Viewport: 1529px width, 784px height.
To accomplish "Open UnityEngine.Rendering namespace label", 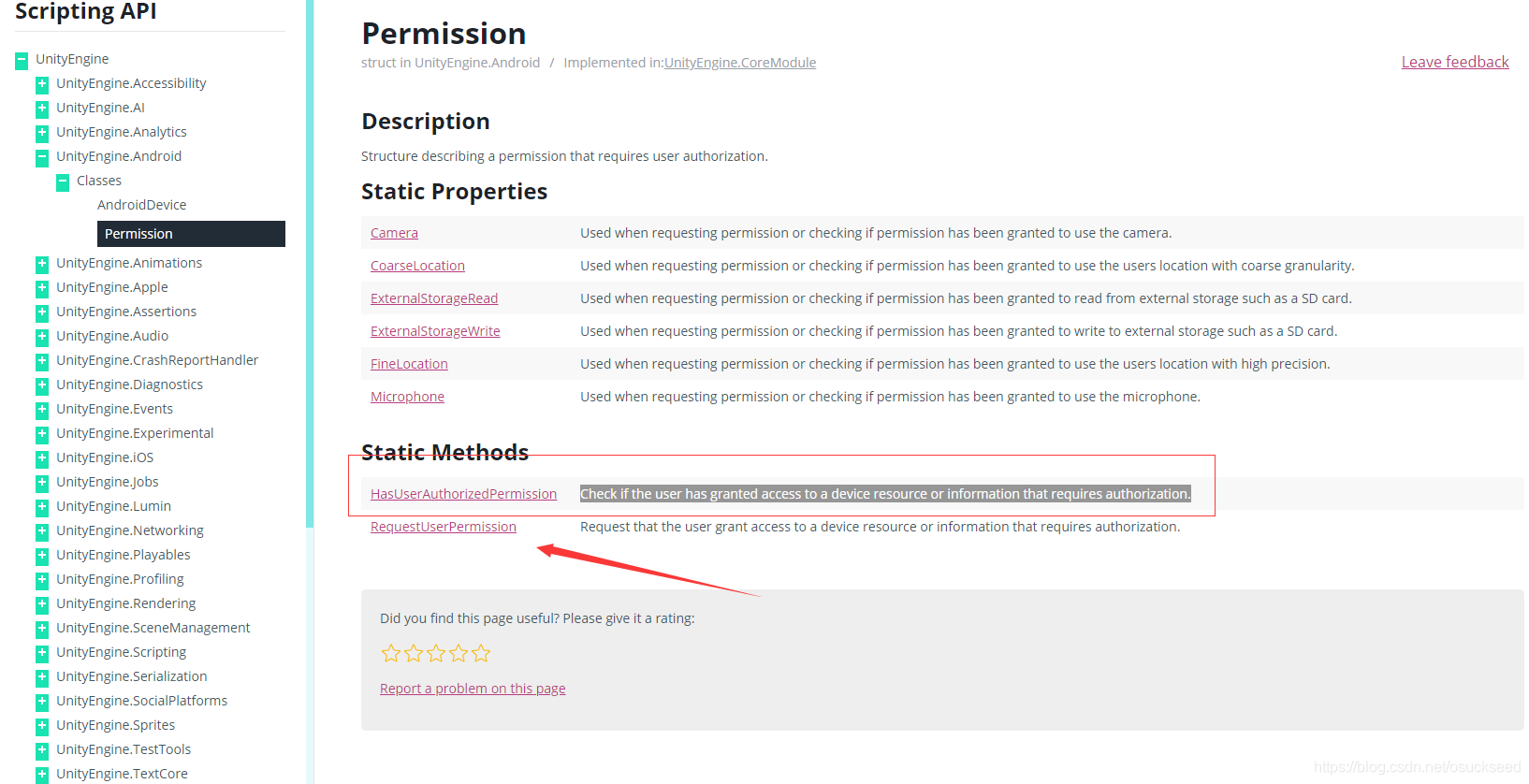I will click(125, 603).
